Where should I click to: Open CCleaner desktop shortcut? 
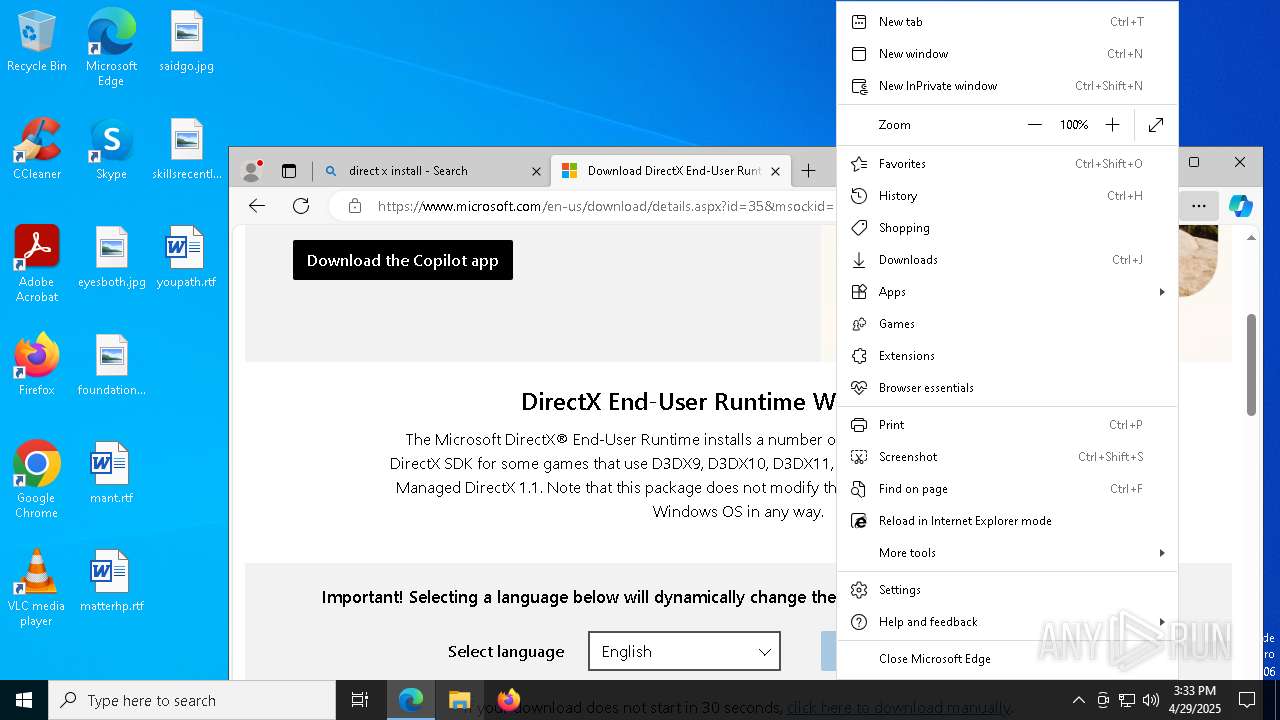coord(37,149)
